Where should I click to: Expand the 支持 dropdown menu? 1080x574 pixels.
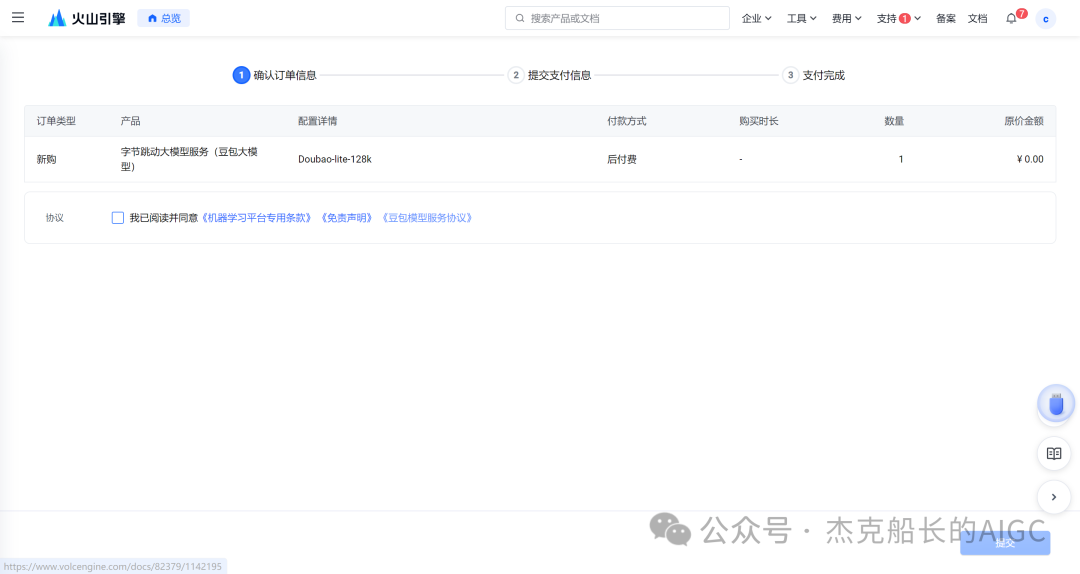(898, 19)
